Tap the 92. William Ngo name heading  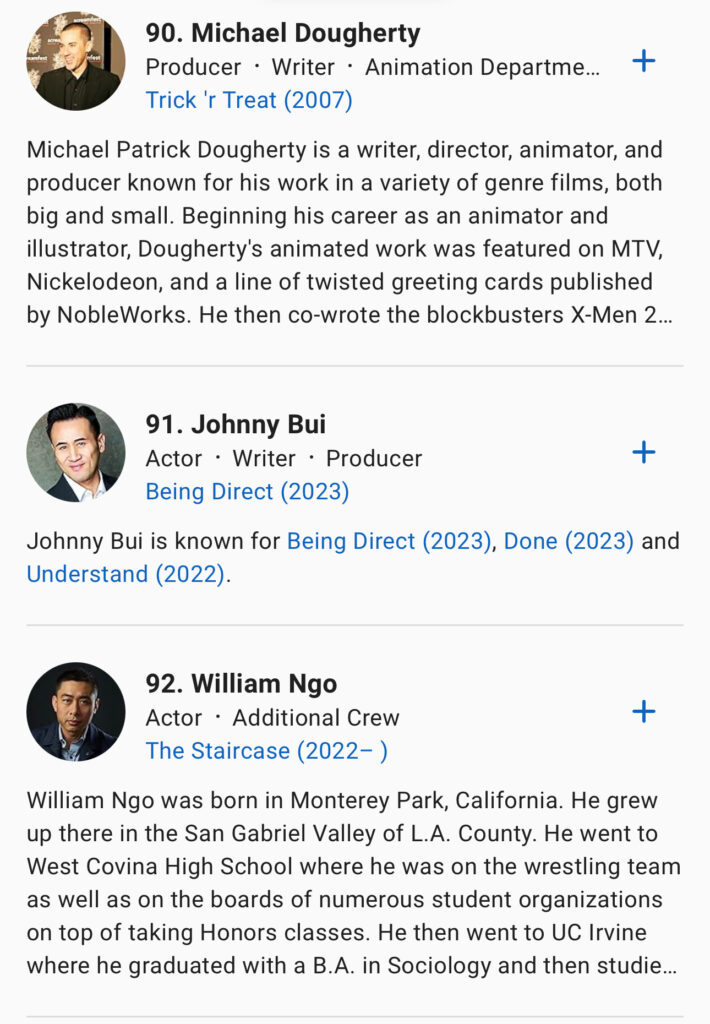(x=241, y=684)
